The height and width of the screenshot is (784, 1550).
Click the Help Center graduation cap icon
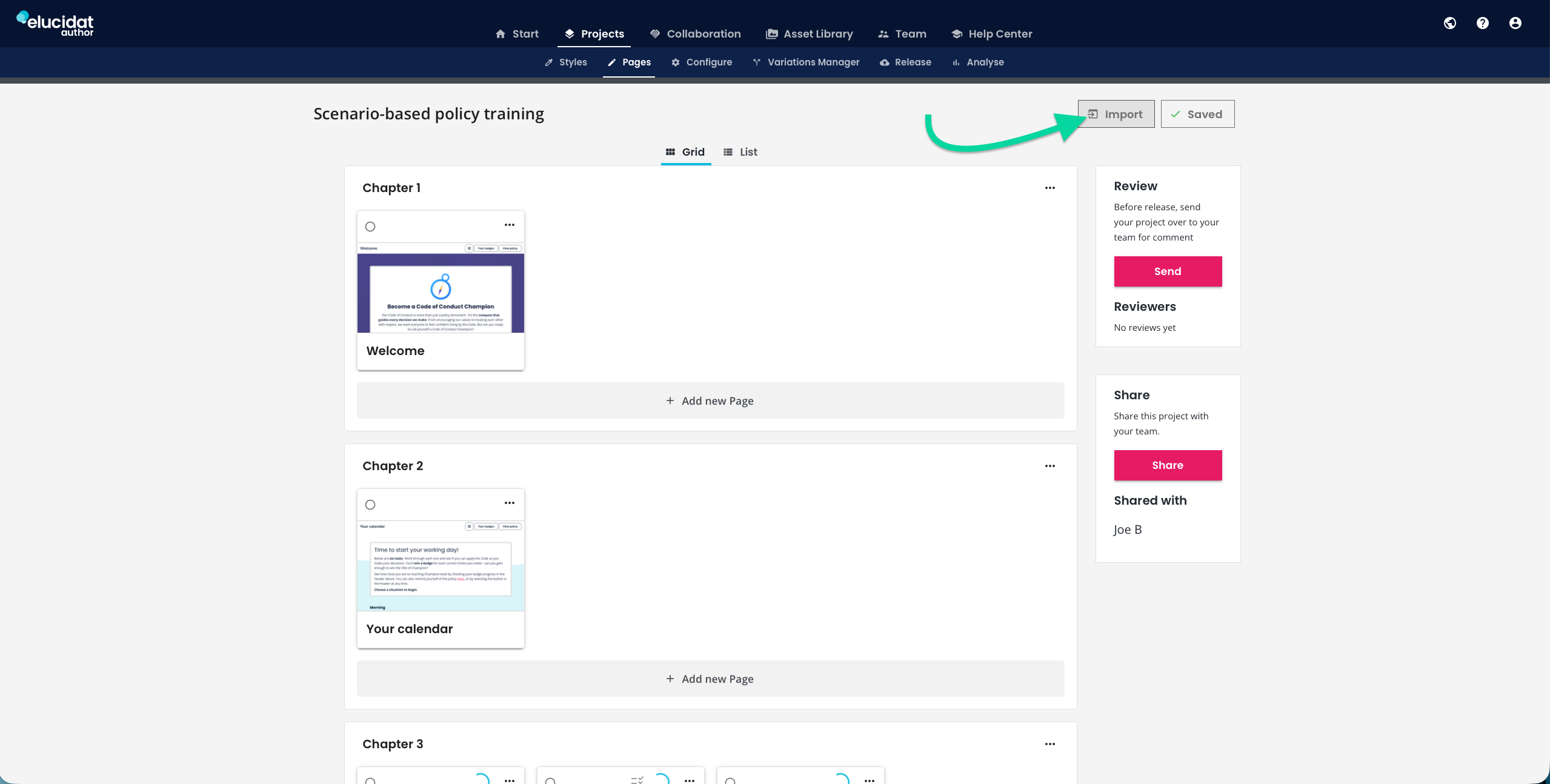[957, 34]
